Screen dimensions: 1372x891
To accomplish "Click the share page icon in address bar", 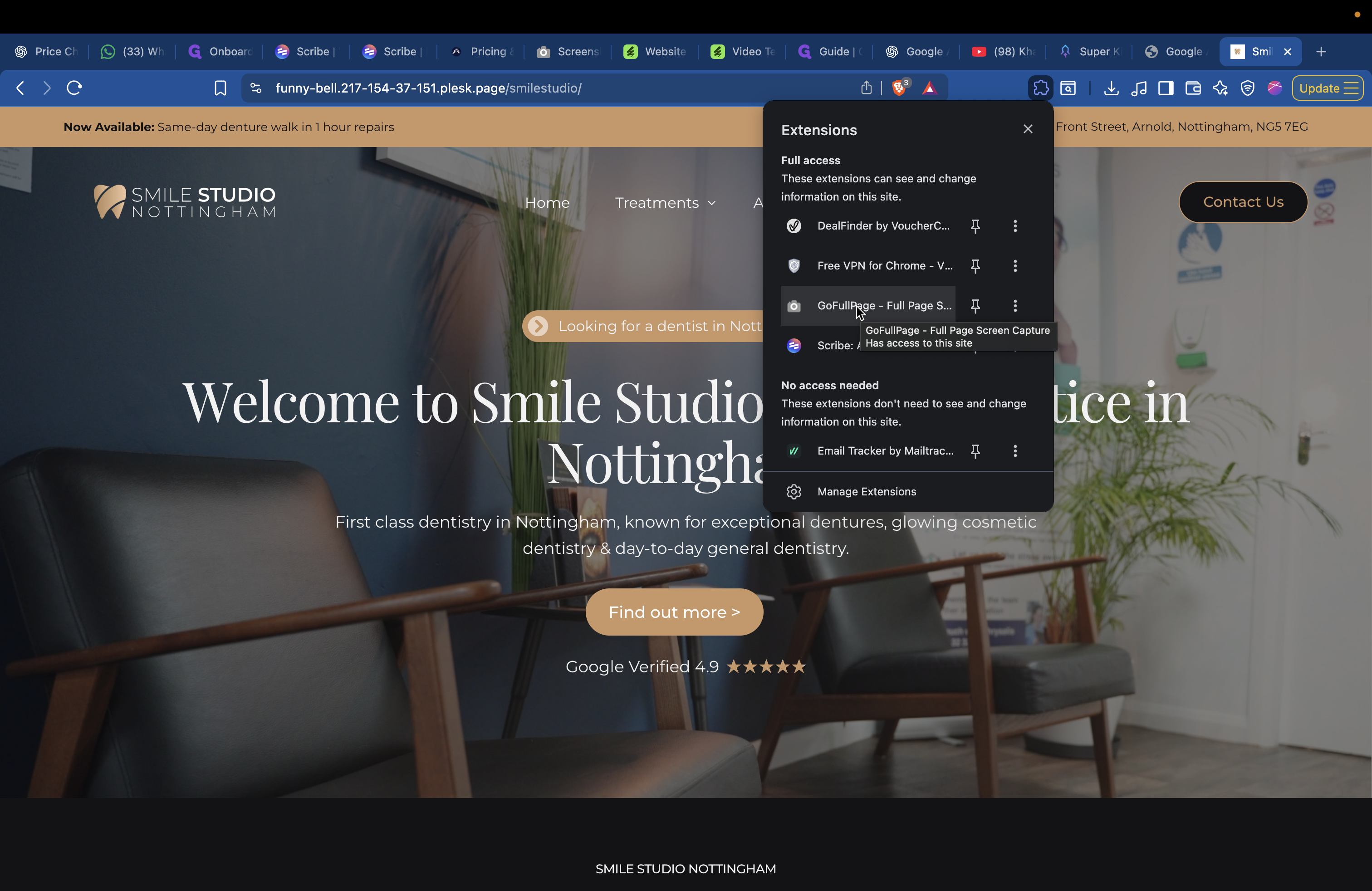I will pos(866,88).
